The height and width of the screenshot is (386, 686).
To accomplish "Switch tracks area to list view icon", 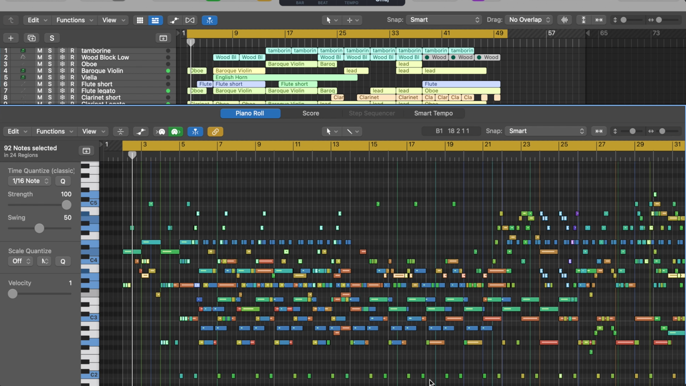I will 155,20.
